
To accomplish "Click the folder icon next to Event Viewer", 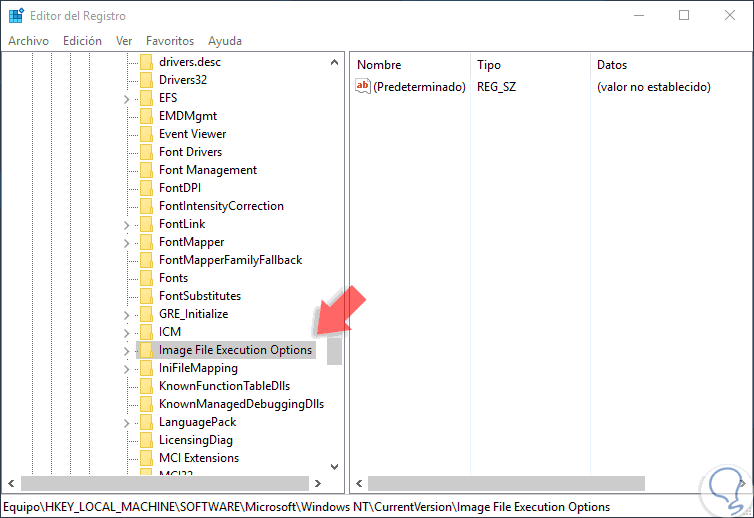I will pyautogui.click(x=146, y=134).
